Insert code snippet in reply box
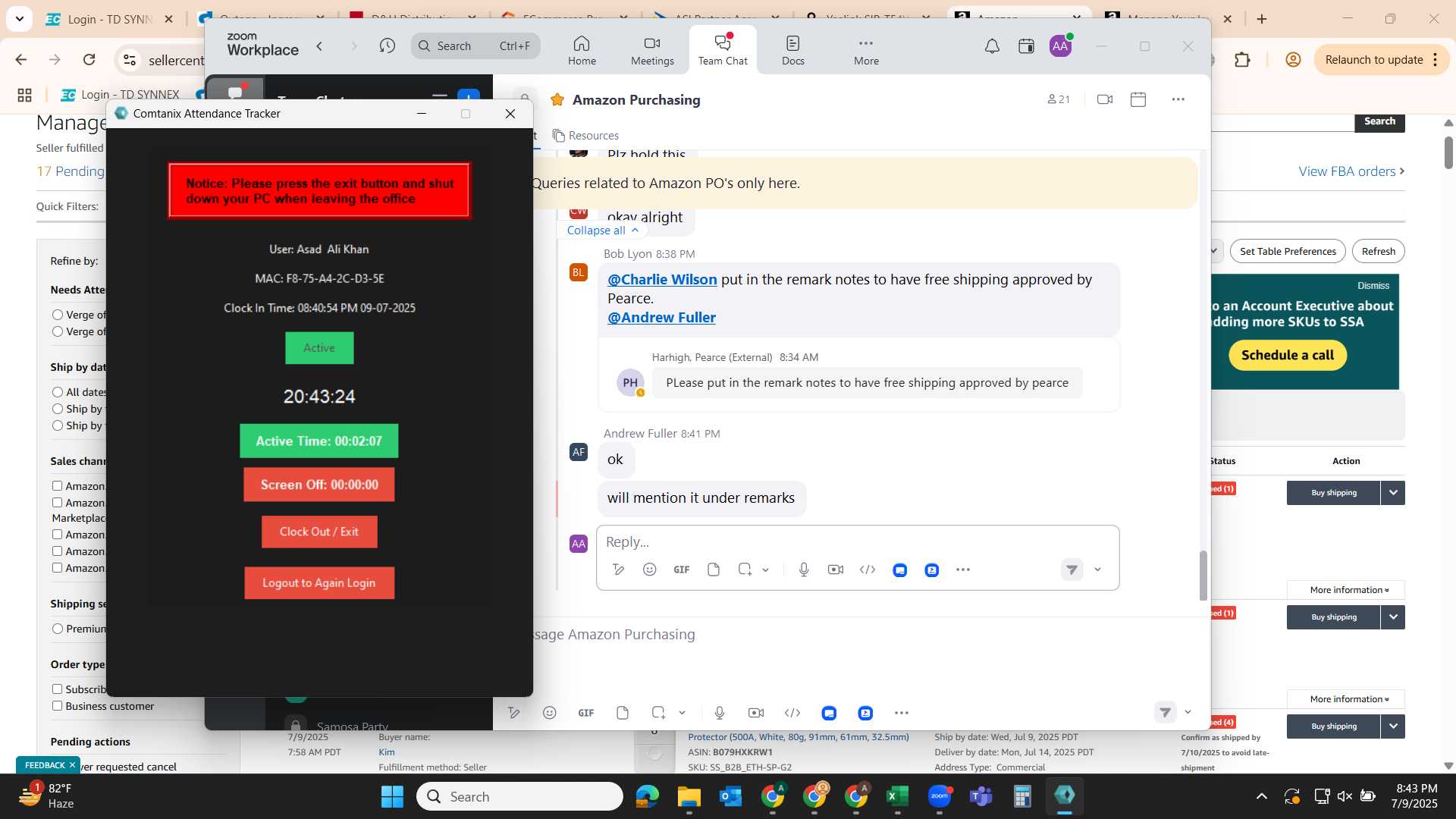The width and height of the screenshot is (1456, 819). (x=868, y=570)
